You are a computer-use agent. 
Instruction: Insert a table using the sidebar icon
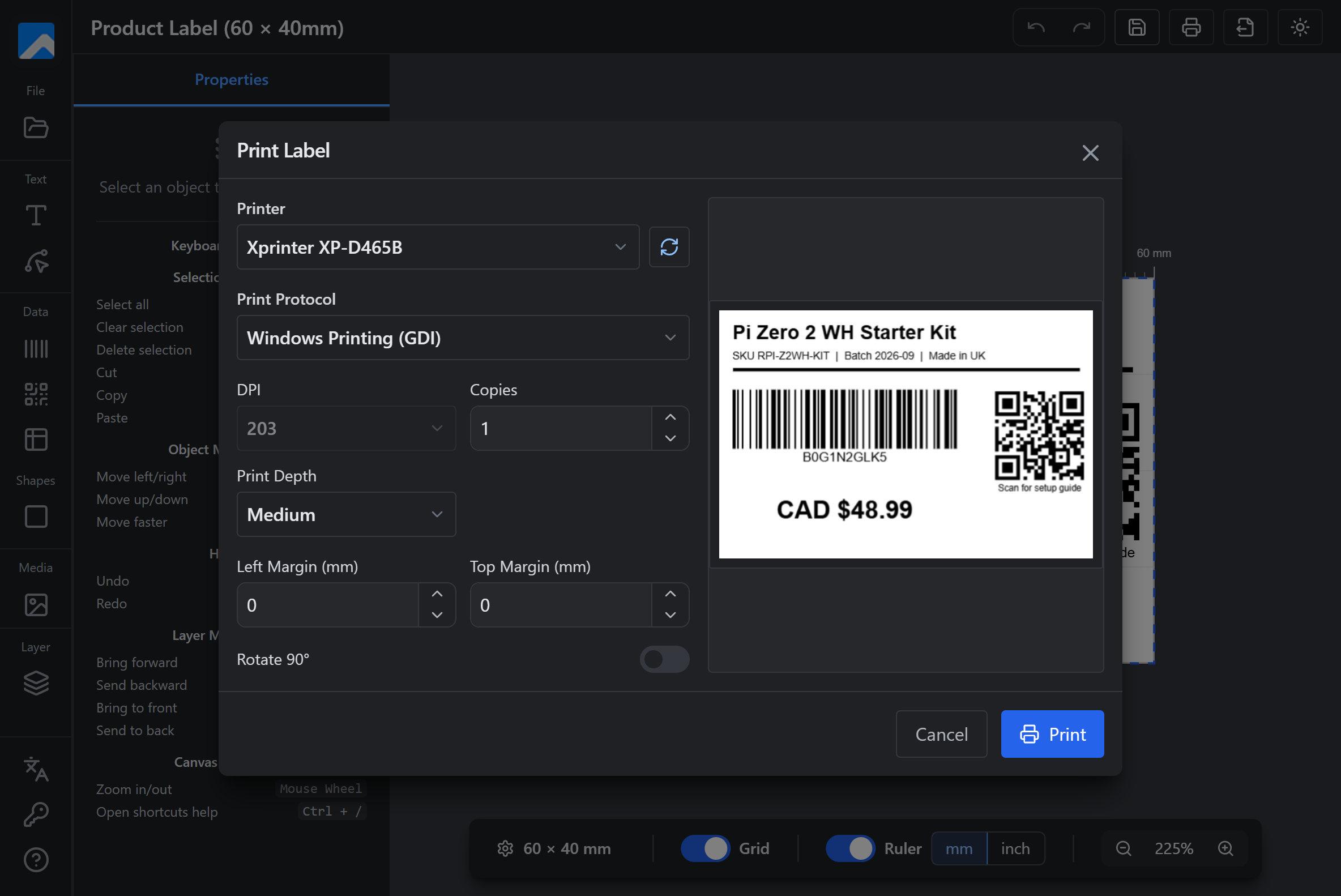coord(36,440)
